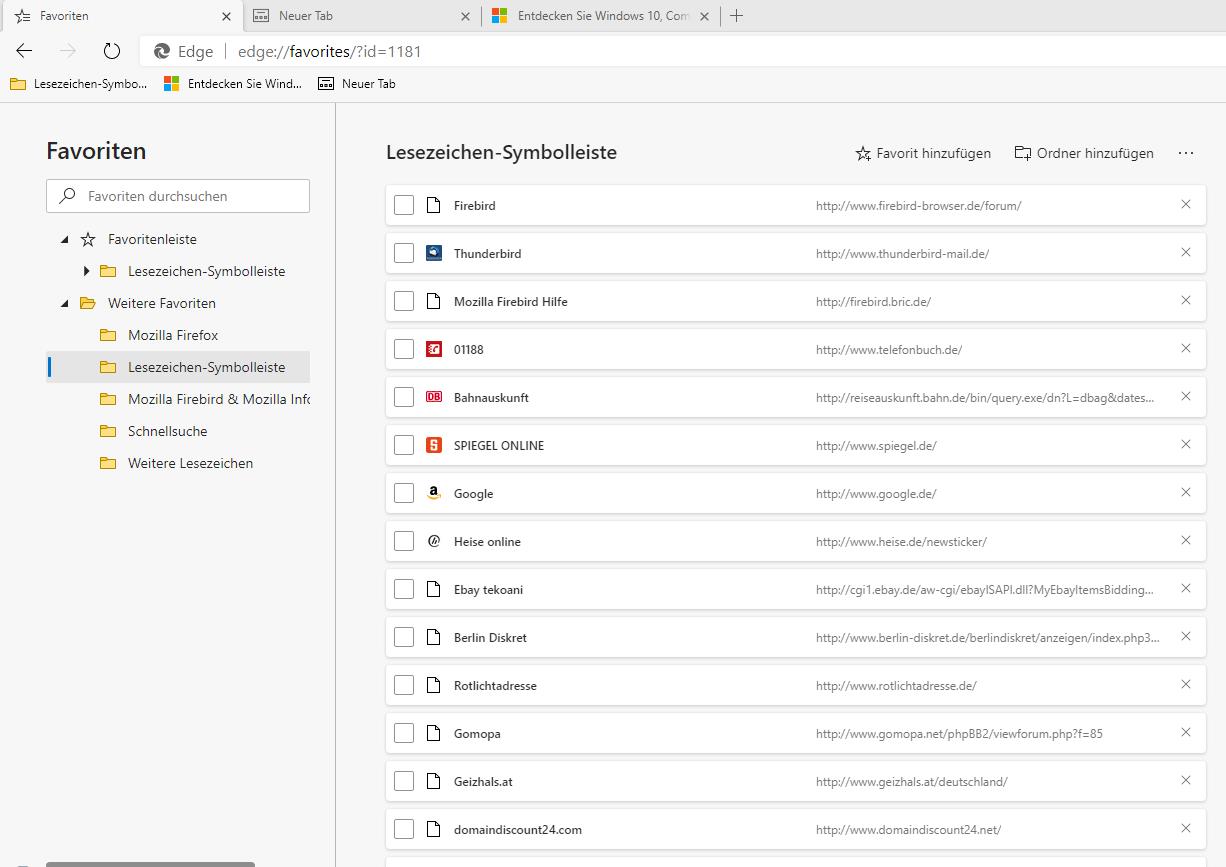Reload the page with the refresh icon
The height and width of the screenshot is (867, 1226).
[112, 51]
